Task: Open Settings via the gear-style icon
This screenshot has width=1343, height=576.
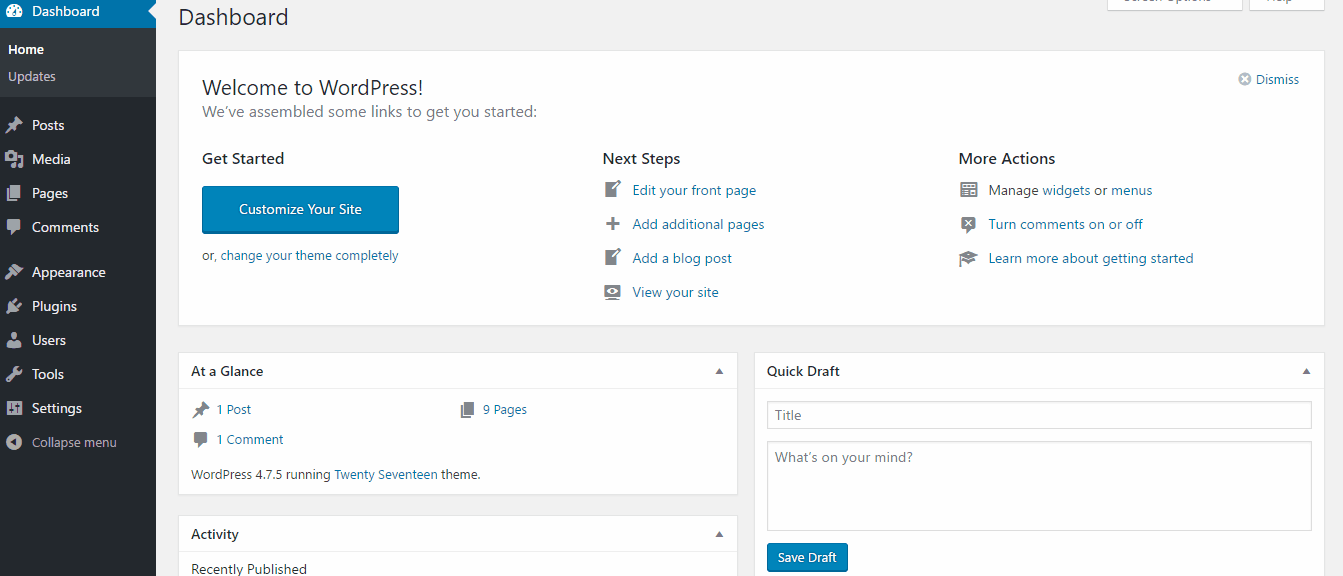Action: pos(15,407)
